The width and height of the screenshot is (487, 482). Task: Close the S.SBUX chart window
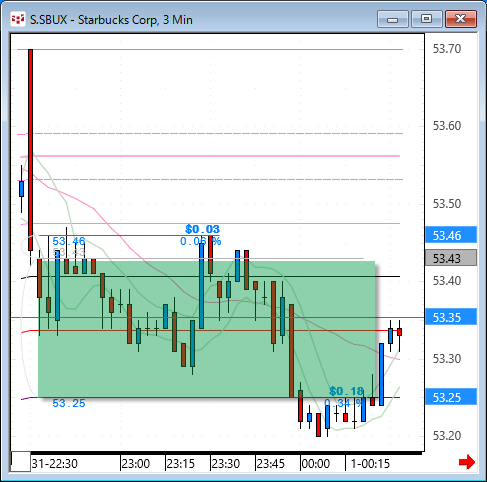click(x=461, y=19)
